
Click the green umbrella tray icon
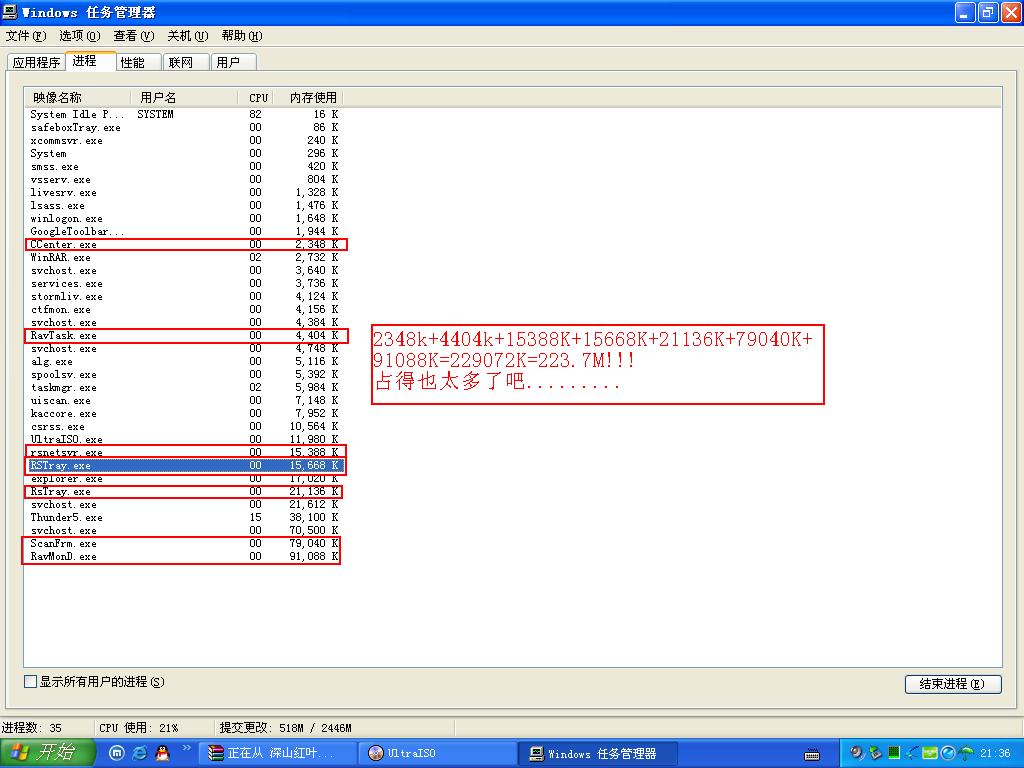967,754
